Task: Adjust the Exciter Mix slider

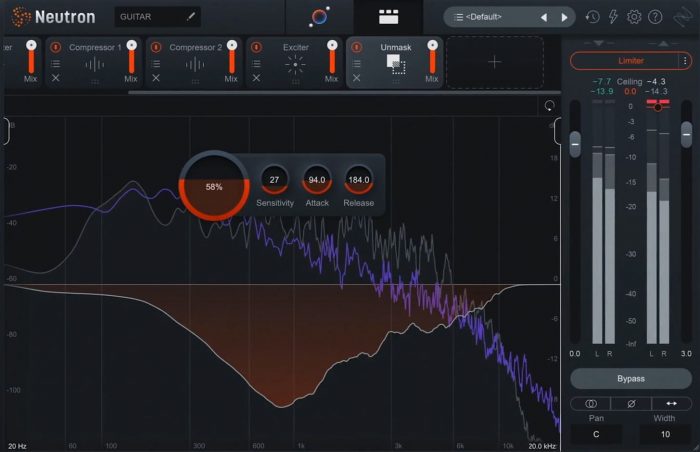Action: point(332,57)
